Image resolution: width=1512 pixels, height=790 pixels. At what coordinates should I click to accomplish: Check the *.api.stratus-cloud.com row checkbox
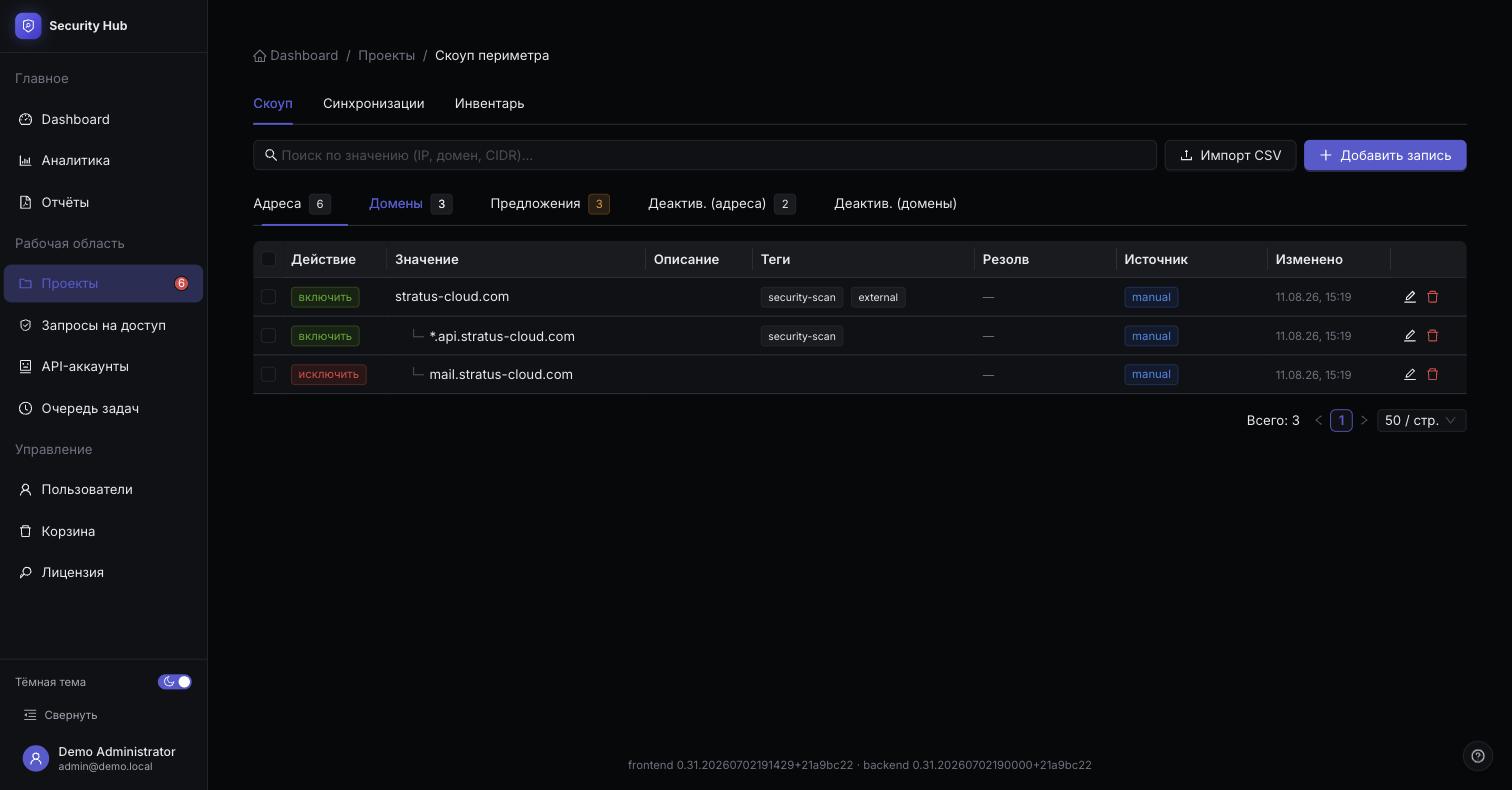268,336
